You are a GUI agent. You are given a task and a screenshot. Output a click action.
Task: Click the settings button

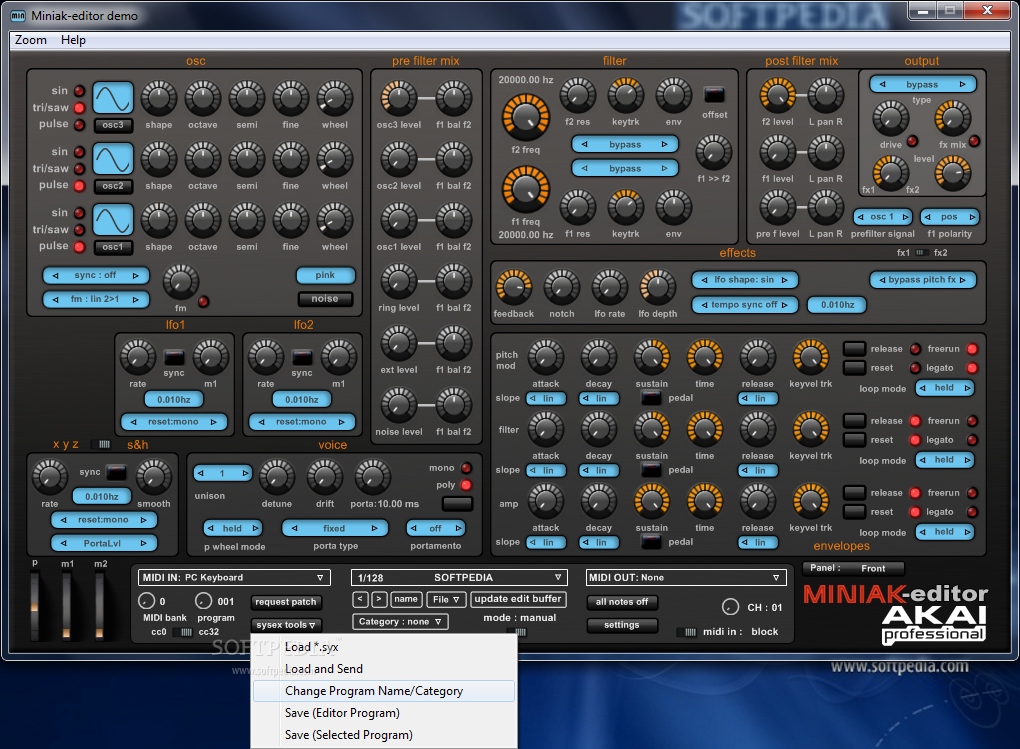pyautogui.click(x=622, y=625)
